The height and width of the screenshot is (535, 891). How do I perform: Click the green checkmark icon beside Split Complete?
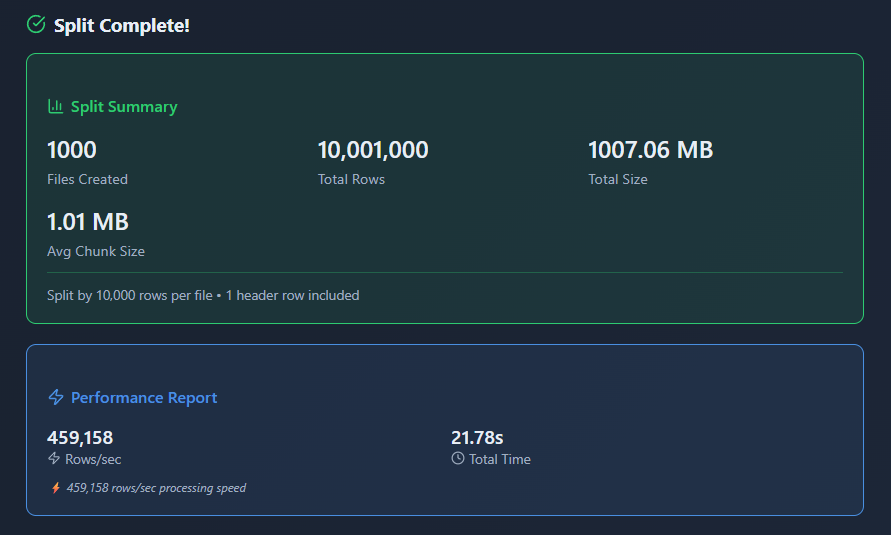[x=36, y=24]
